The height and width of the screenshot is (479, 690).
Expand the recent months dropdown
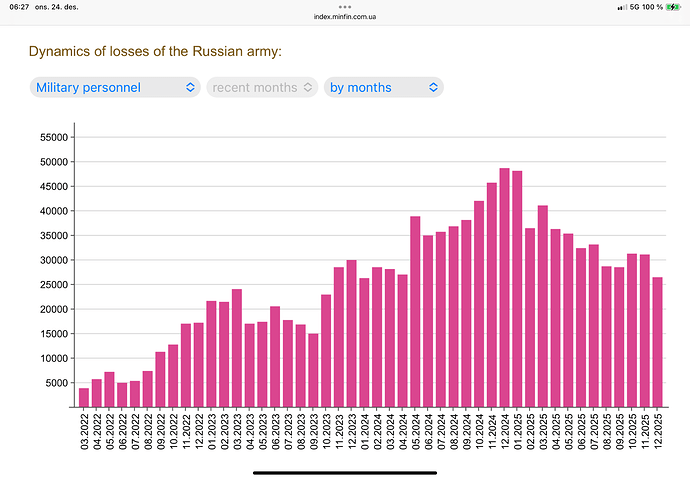[263, 87]
